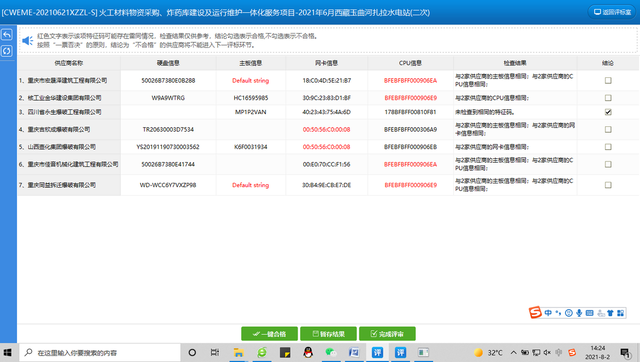Viewport: 640px width, 362px height.
Task: Open the sticky notes taskbar icon
Action: click(x=285, y=353)
